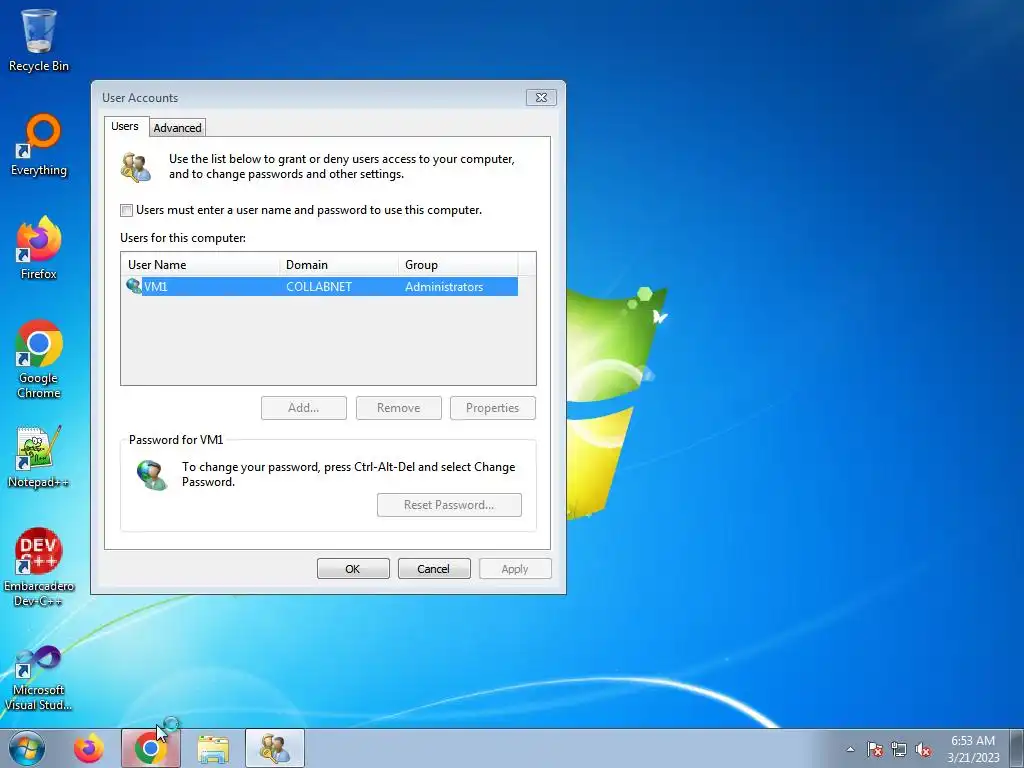Open network status tray icon
Viewport: 1024px width, 768px height.
pos(899,749)
